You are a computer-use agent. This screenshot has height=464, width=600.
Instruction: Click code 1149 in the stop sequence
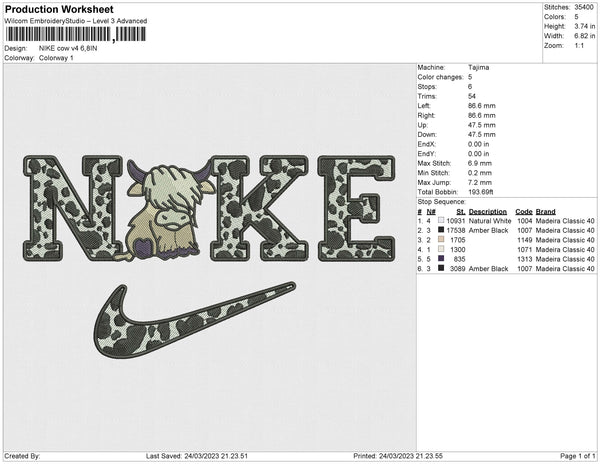click(x=525, y=240)
